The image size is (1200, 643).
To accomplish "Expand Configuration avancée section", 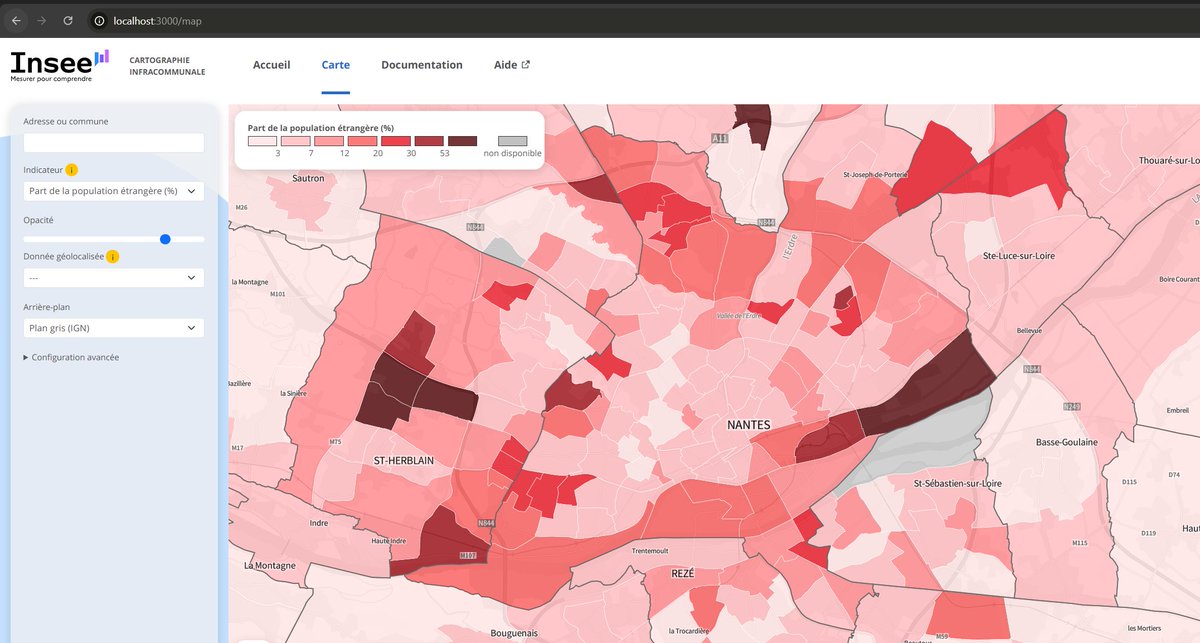I will (x=71, y=357).
